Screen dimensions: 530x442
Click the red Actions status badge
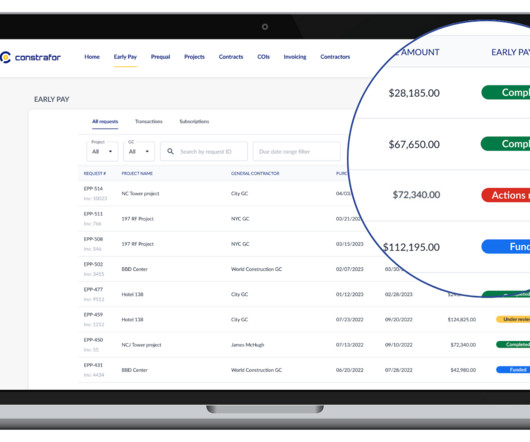coord(506,195)
